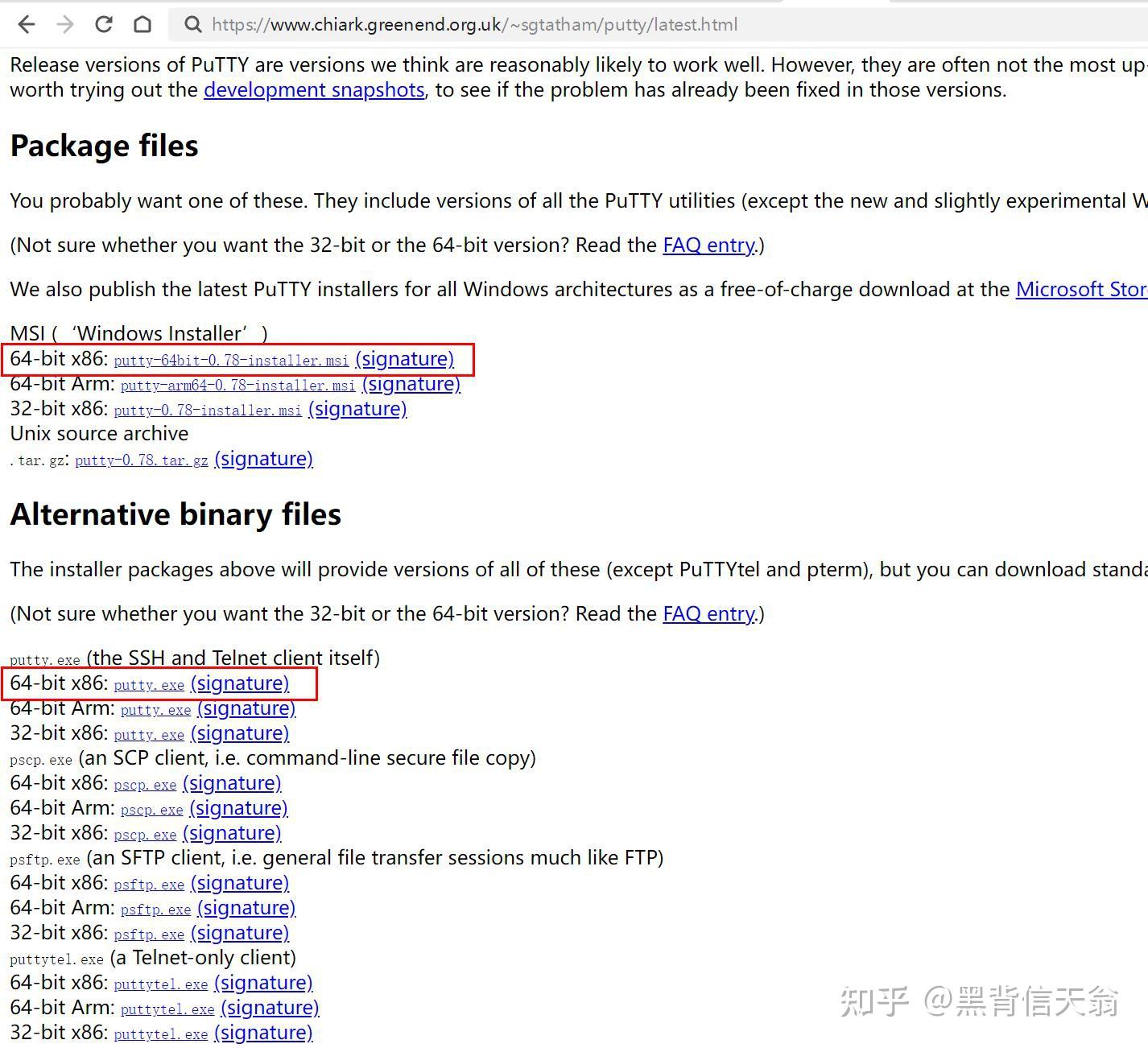Click the browser forward arrow

[65, 25]
